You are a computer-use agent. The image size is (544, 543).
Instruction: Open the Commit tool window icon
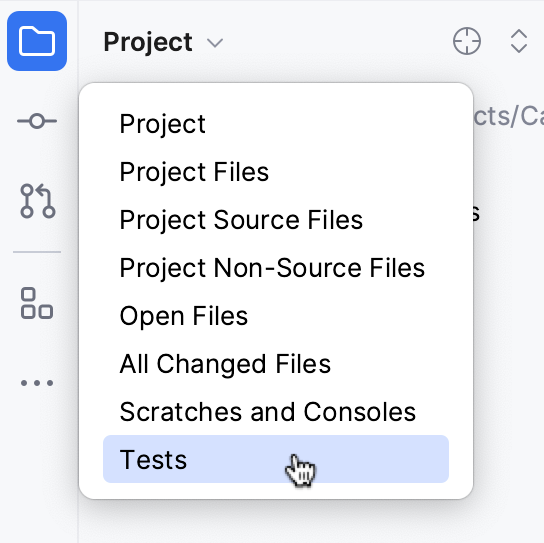pyautogui.click(x=37, y=121)
